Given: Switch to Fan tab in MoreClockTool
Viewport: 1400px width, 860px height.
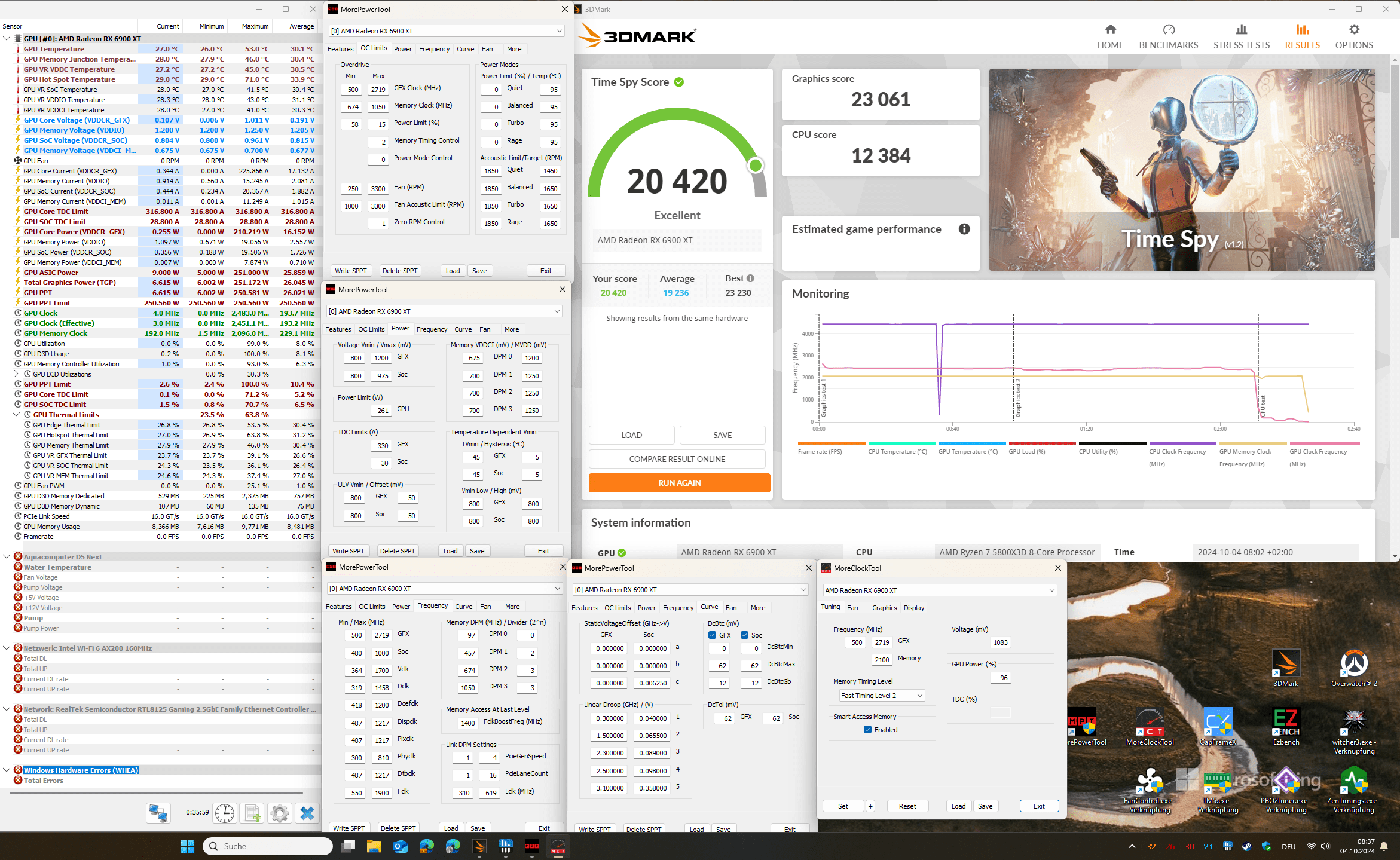Looking at the screenshot, I should tap(852, 607).
